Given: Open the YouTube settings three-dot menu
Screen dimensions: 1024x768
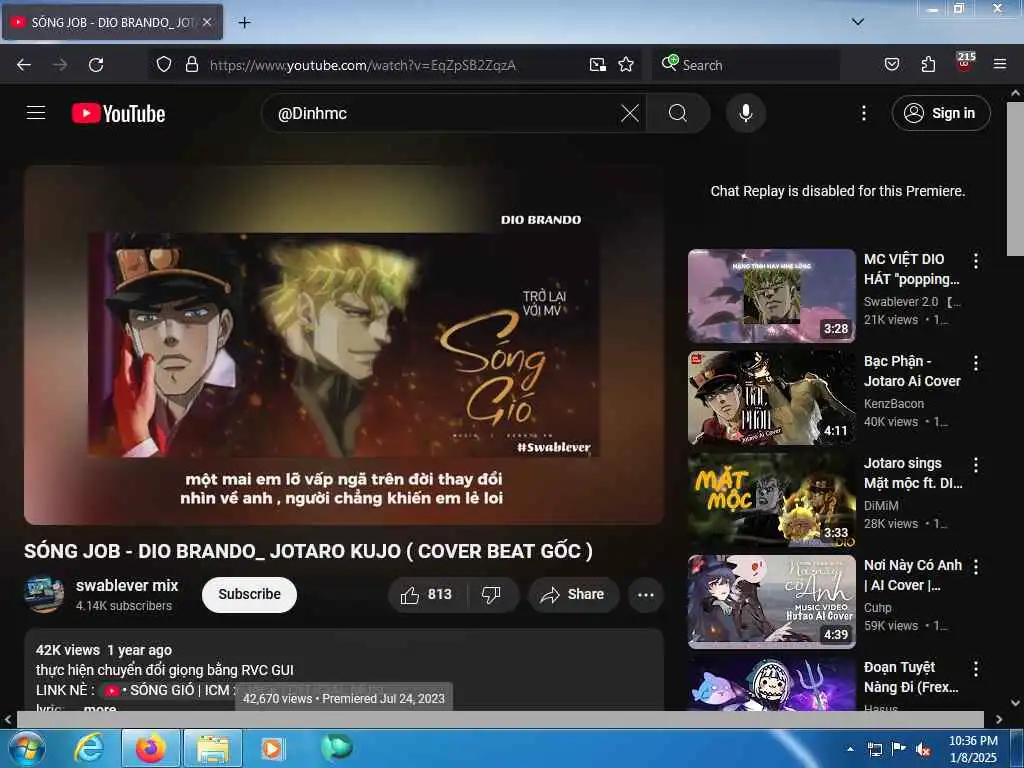Looking at the screenshot, I should 864,113.
